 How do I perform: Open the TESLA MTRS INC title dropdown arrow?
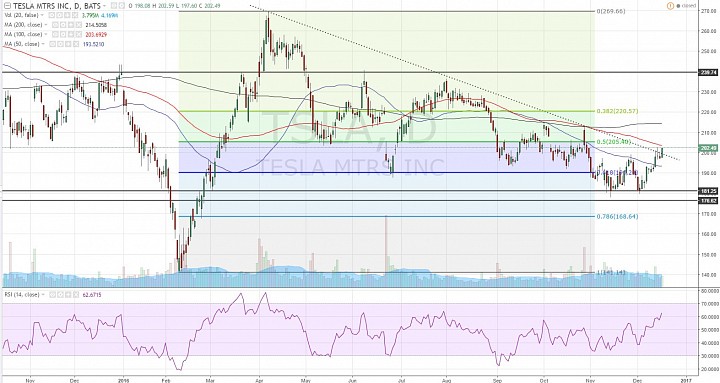pos(104,6)
